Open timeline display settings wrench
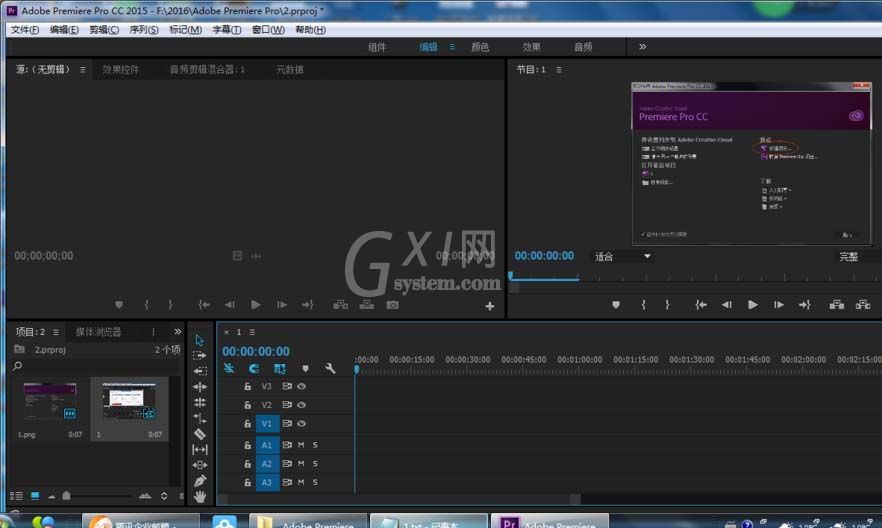This screenshot has height=528, width=882. pyautogui.click(x=330, y=368)
